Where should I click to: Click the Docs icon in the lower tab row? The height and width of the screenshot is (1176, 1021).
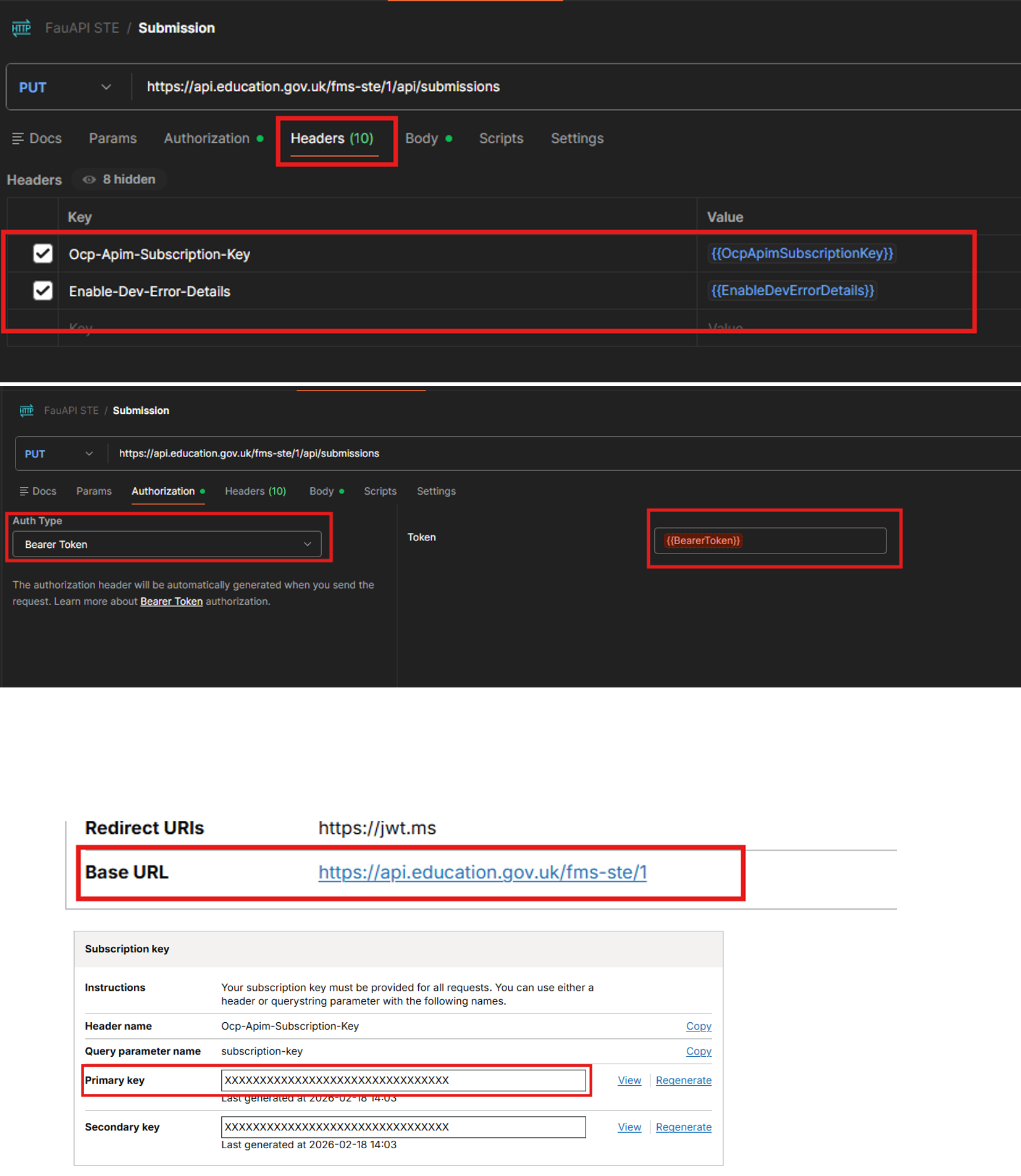point(24,491)
